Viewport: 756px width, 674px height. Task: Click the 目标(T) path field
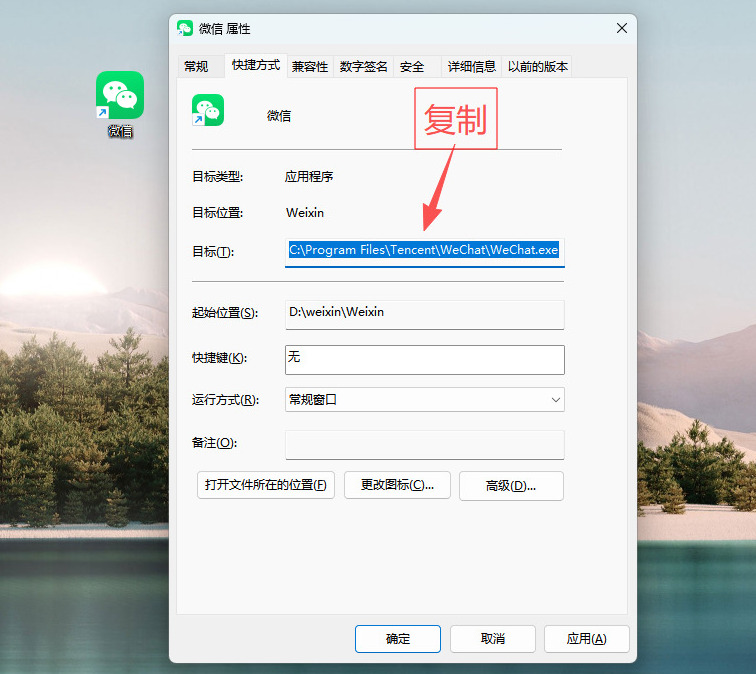pos(424,251)
